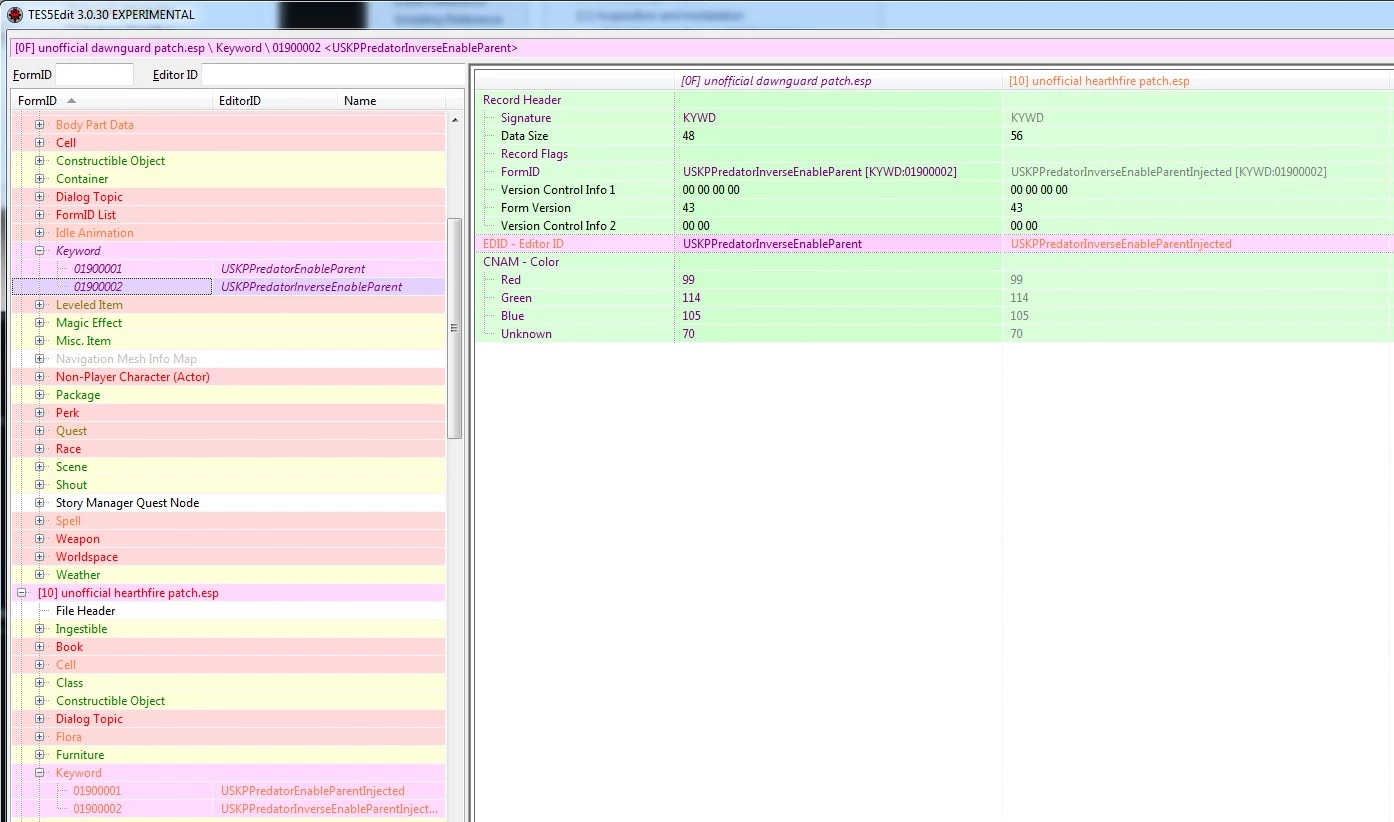The height and width of the screenshot is (822, 1394).
Task: Click in the Editor ID search field
Action: pos(331,75)
